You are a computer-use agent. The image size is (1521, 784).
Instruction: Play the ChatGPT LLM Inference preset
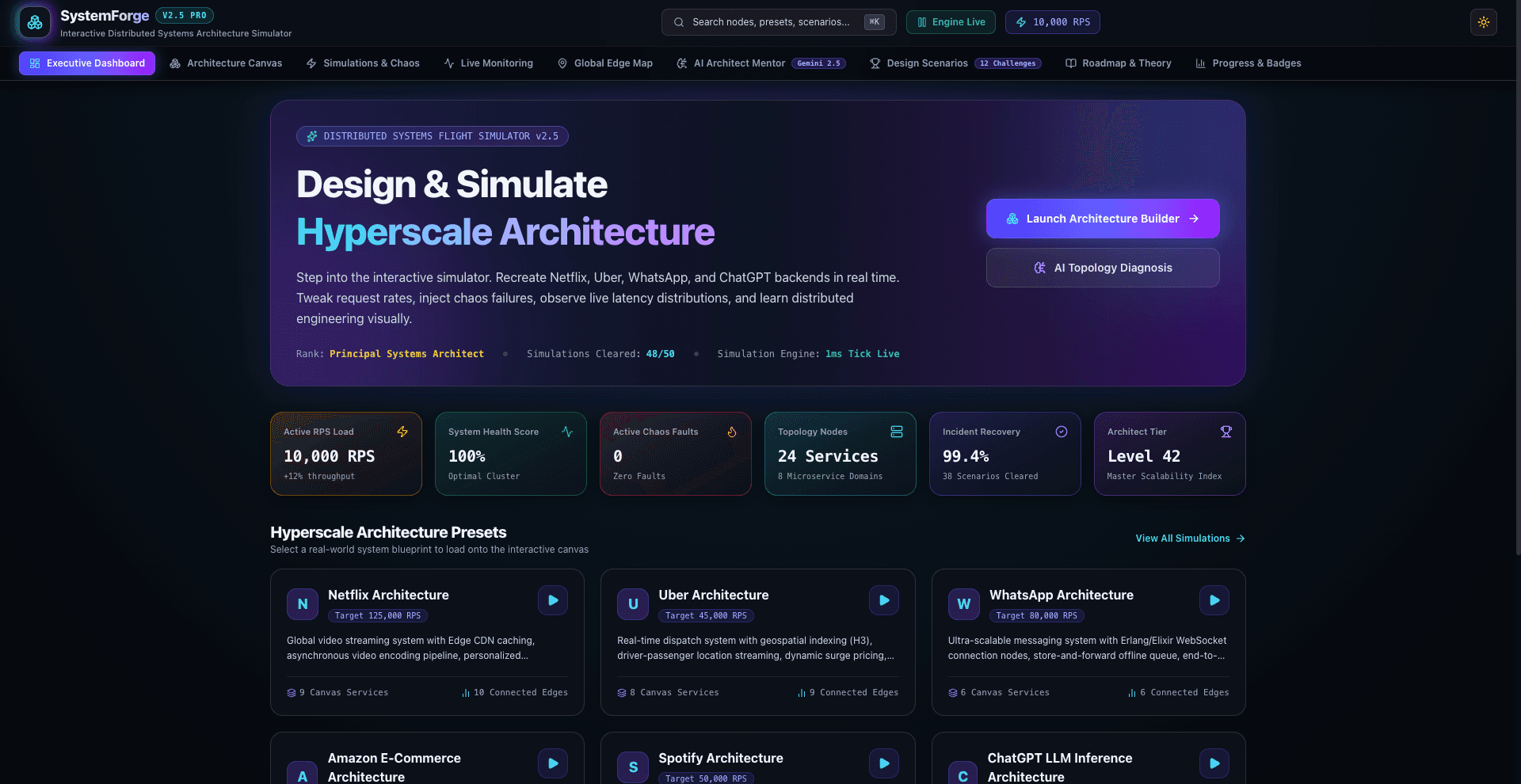pyautogui.click(x=1214, y=763)
